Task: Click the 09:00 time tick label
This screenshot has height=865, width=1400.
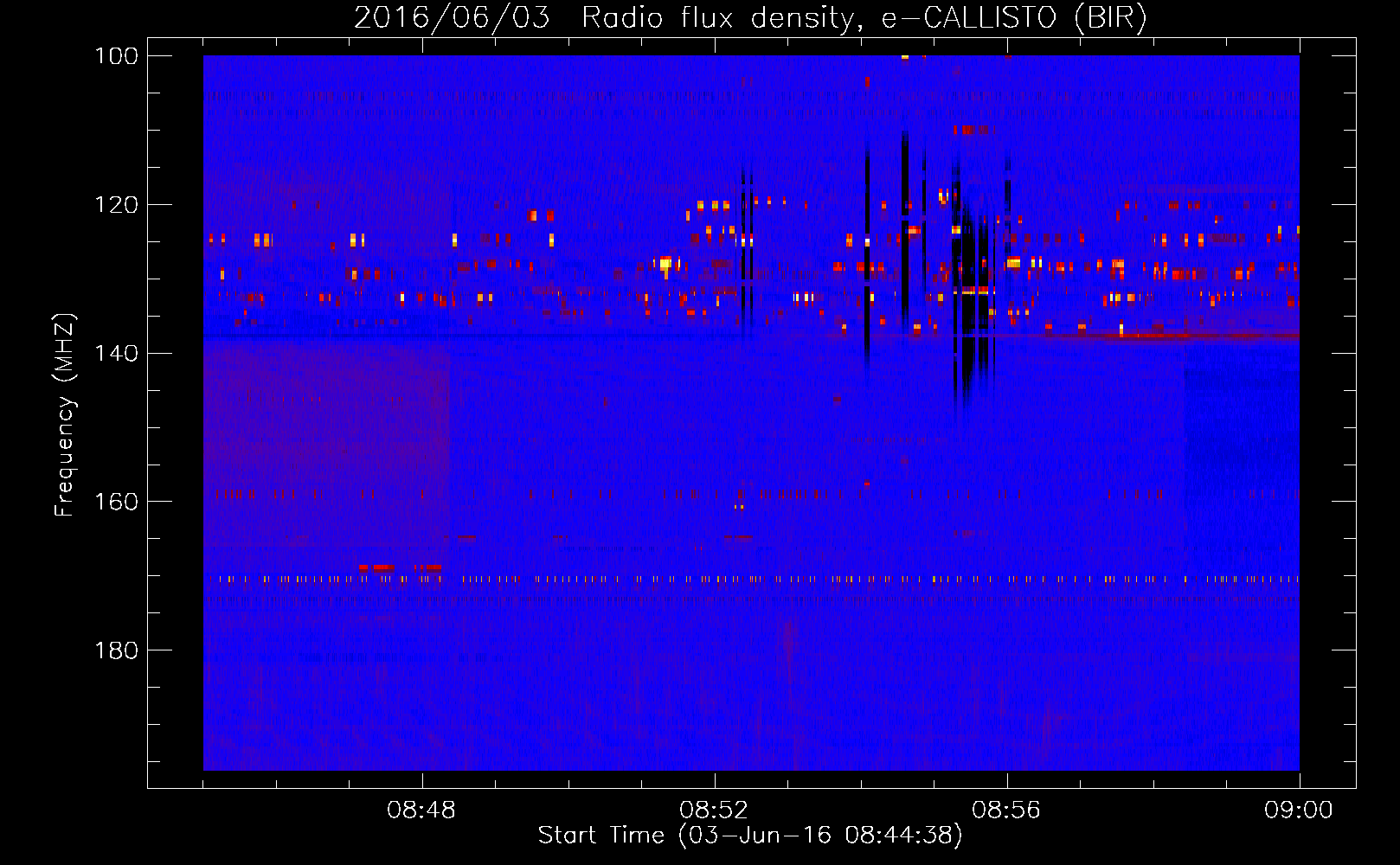Action: [x=1299, y=811]
